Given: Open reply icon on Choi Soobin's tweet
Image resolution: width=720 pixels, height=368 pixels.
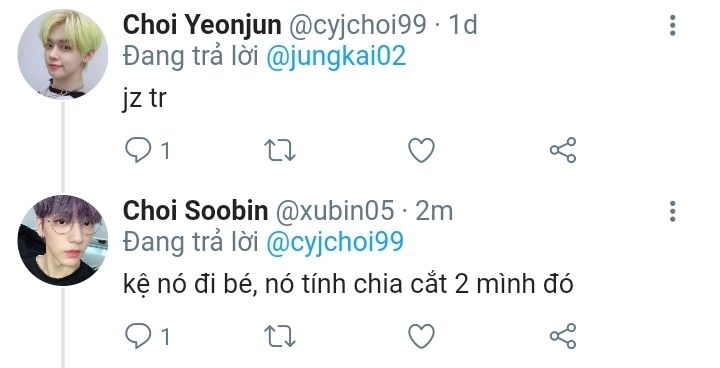Looking at the screenshot, I should [x=138, y=336].
